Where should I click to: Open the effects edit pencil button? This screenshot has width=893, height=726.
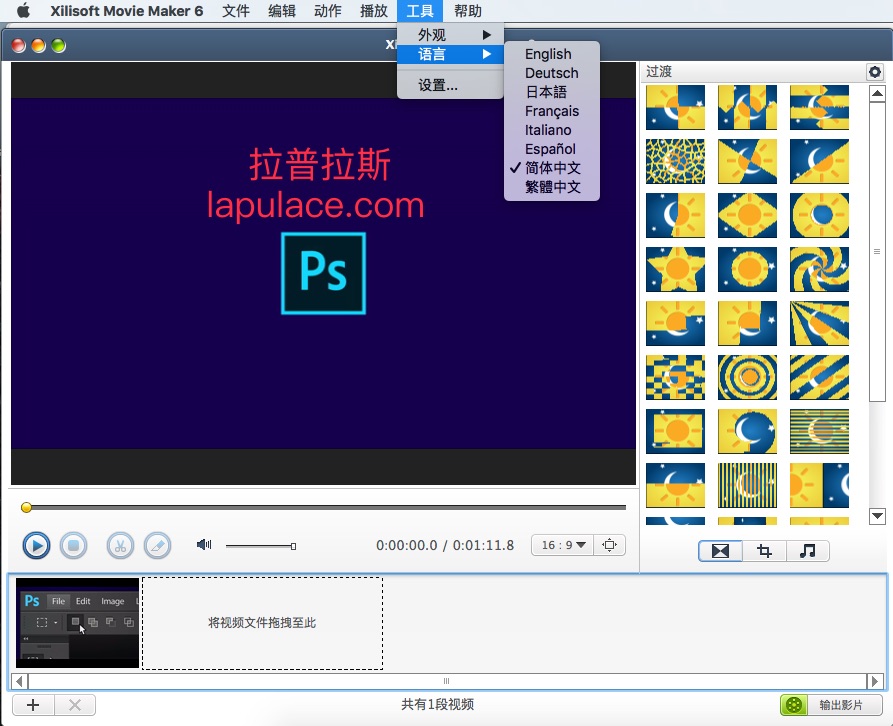158,545
